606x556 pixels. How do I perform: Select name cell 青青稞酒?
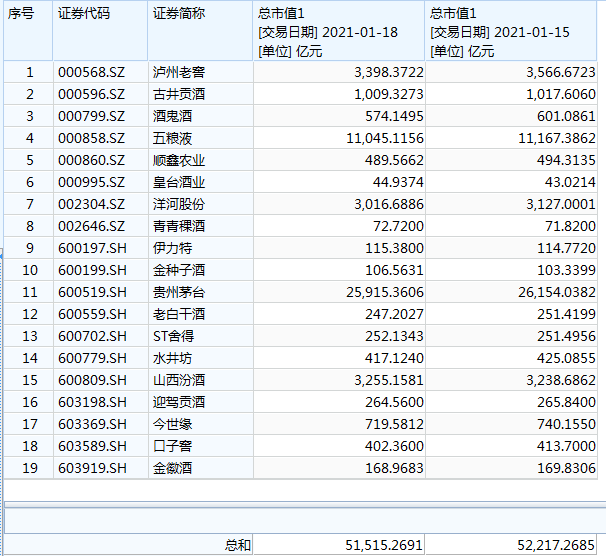(x=201, y=226)
